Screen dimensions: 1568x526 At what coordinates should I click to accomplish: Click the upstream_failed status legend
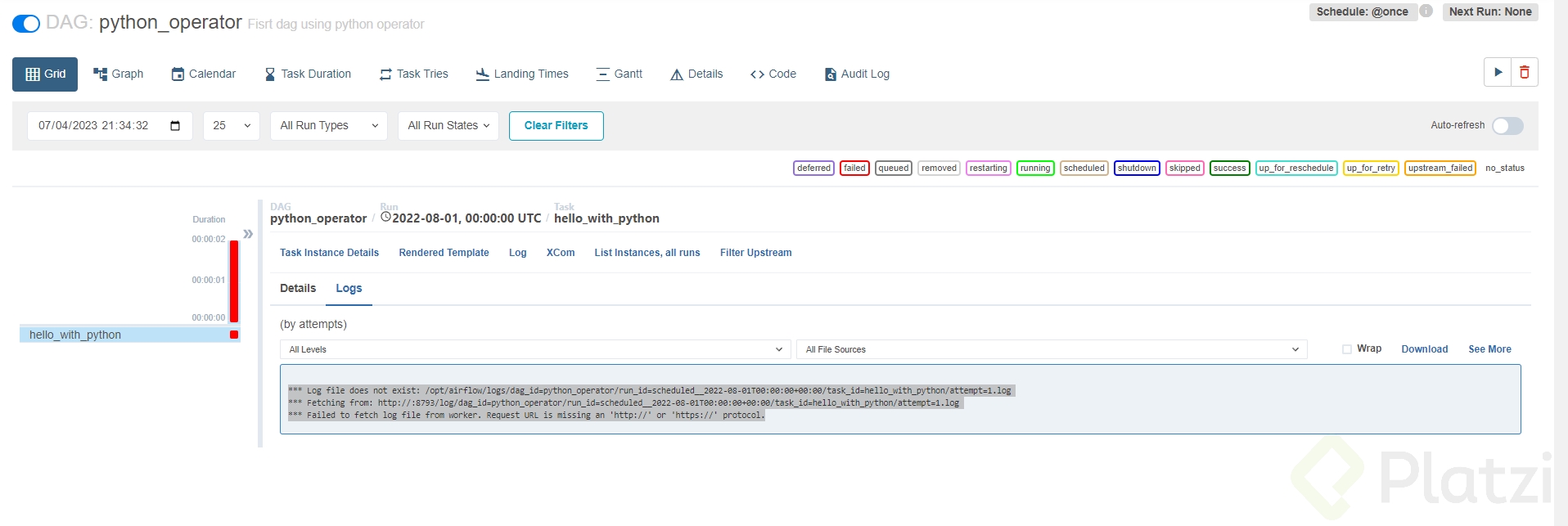pyautogui.click(x=1440, y=169)
